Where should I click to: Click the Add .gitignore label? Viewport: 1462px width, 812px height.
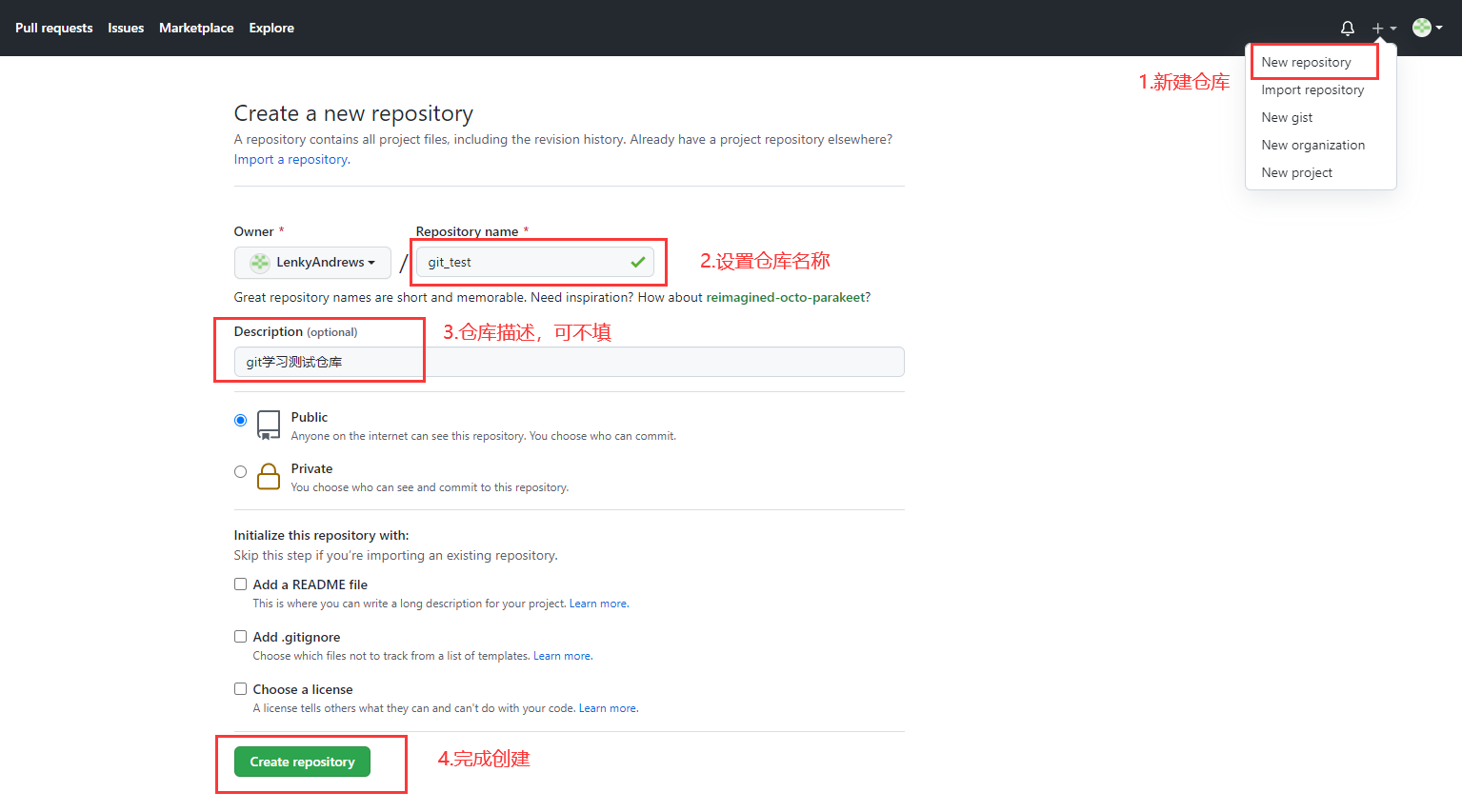coord(296,637)
